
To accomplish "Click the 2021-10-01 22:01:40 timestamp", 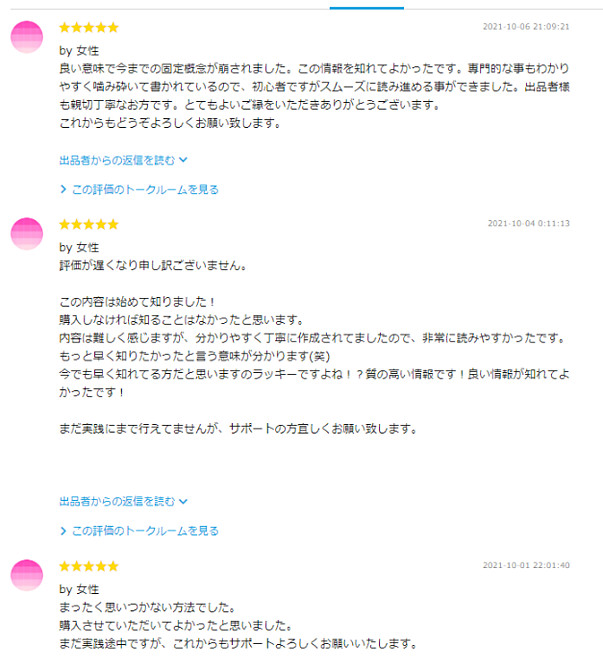I will click(526, 565).
